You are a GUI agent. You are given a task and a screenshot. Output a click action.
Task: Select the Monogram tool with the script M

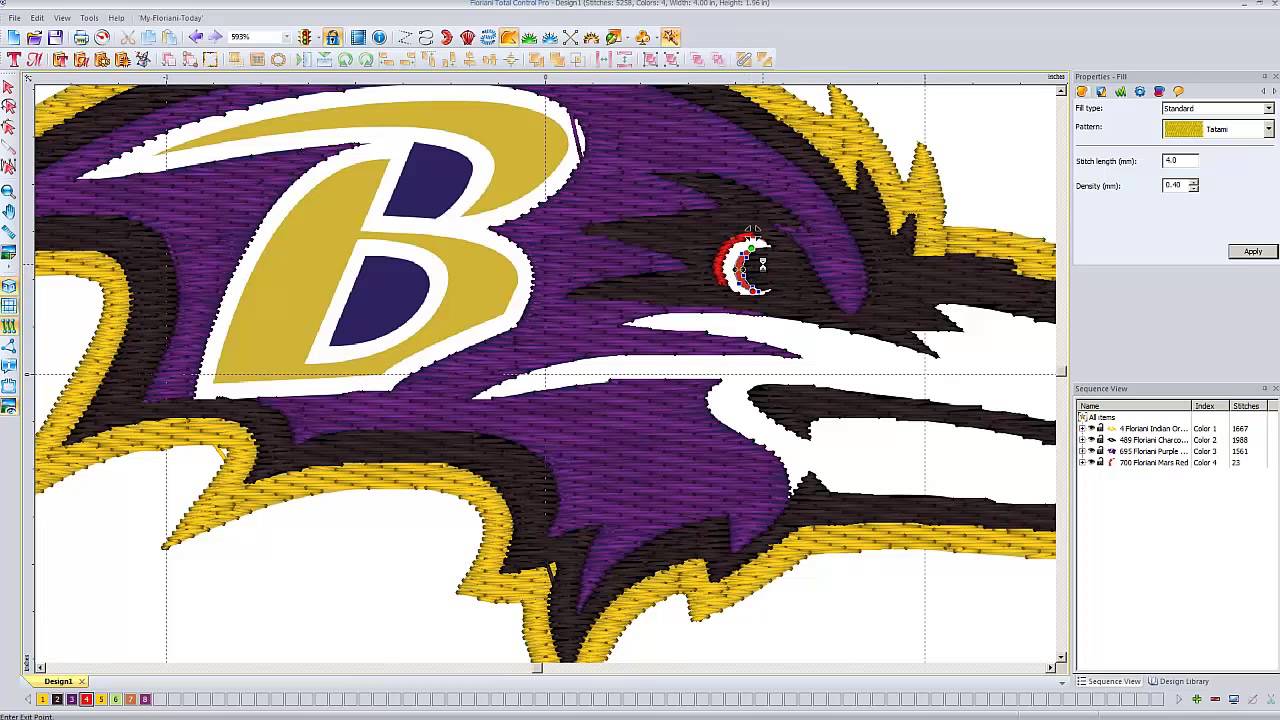[x=34, y=60]
